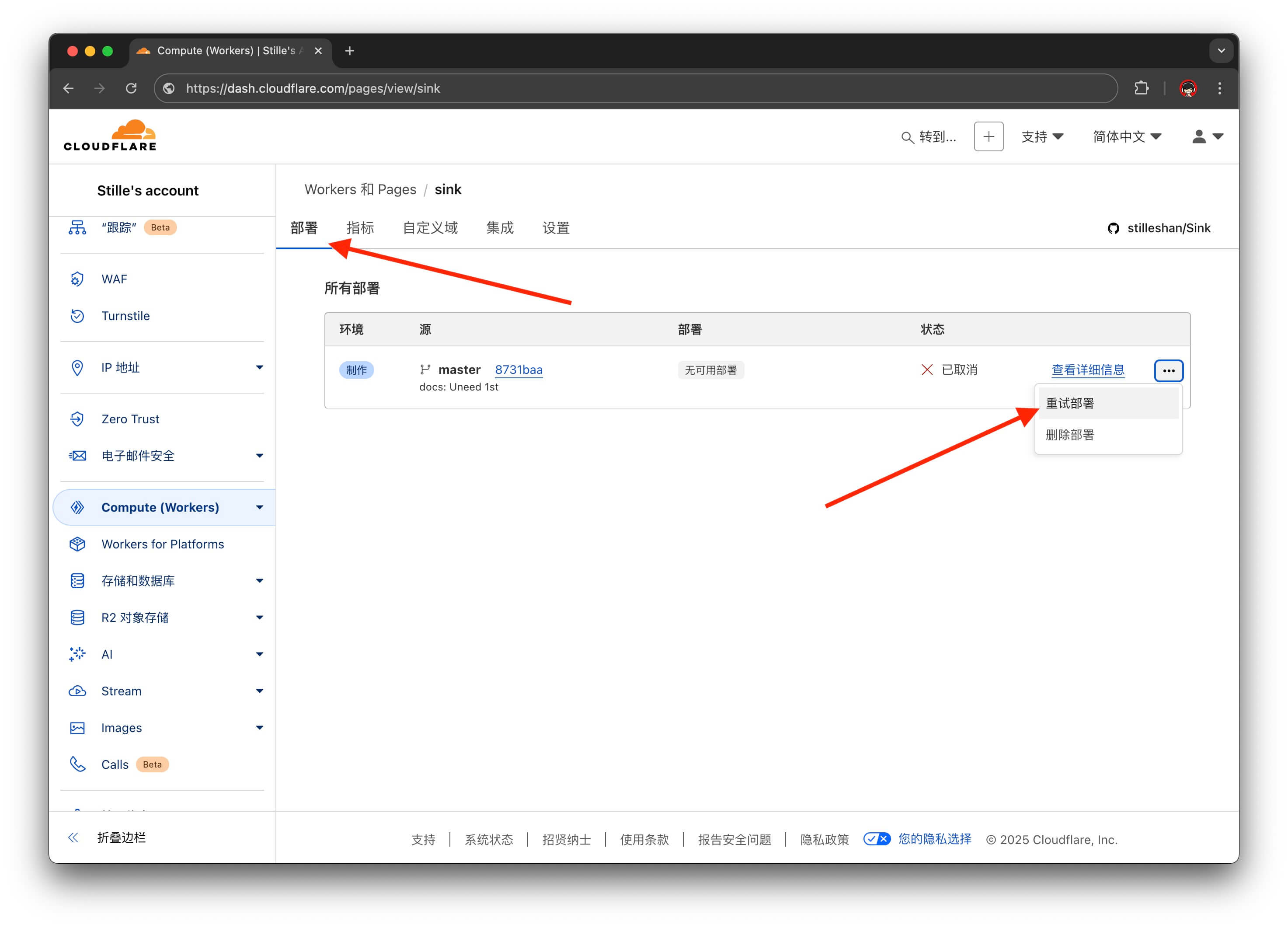Click the Compute (Workers) diamond icon
1288x928 pixels.
77,507
